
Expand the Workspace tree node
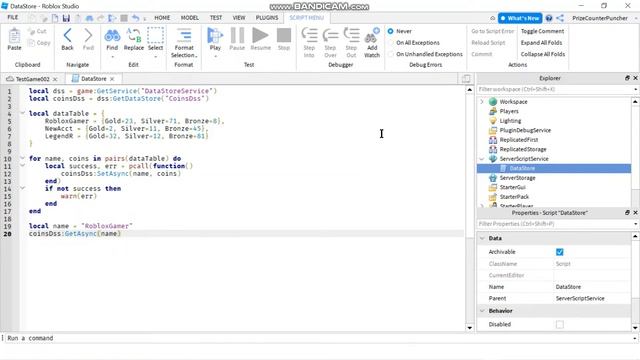pos(482,102)
